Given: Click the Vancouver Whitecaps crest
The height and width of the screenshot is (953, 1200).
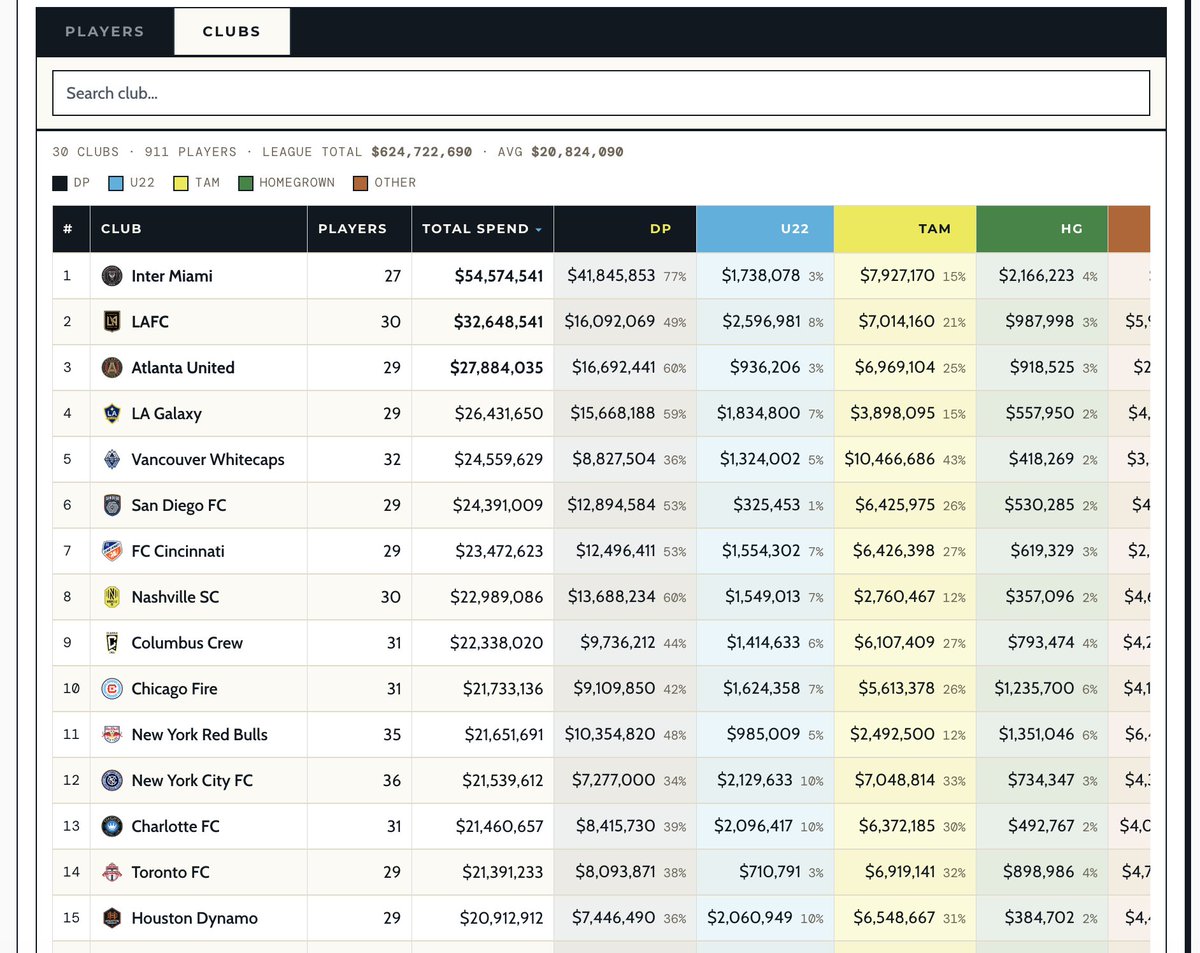Looking at the screenshot, I should click(x=112, y=459).
